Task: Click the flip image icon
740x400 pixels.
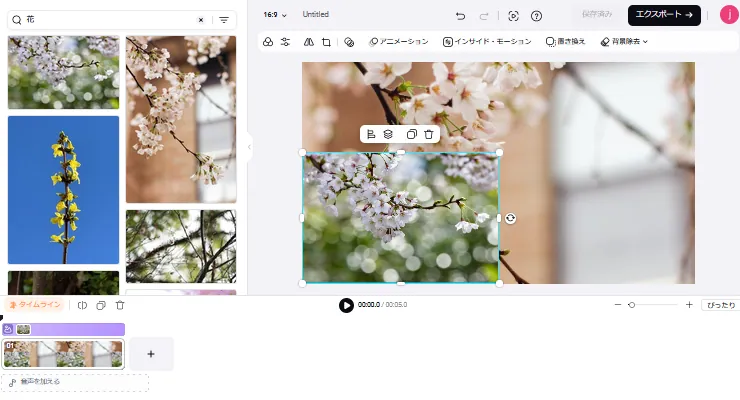Action: coord(308,42)
